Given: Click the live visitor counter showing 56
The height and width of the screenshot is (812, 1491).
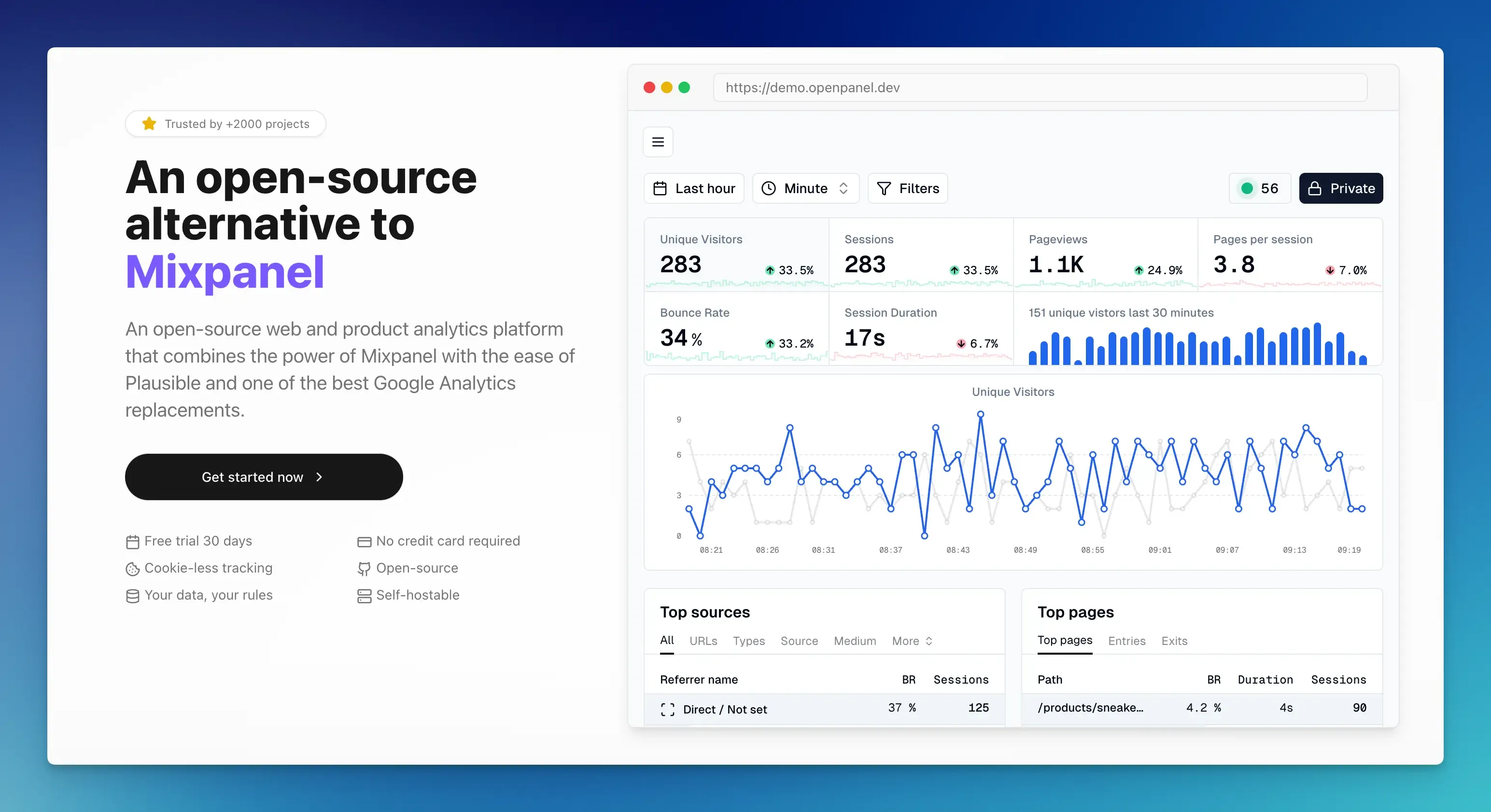Looking at the screenshot, I should click(1259, 188).
